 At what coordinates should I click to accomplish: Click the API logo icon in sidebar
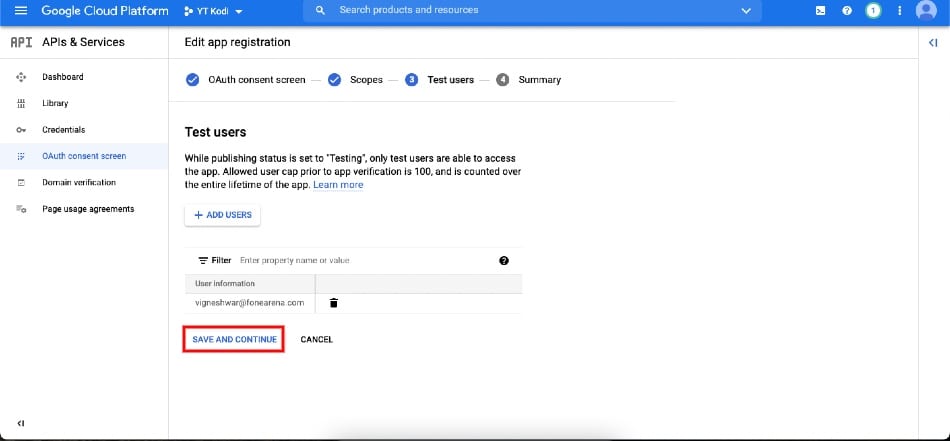point(21,42)
